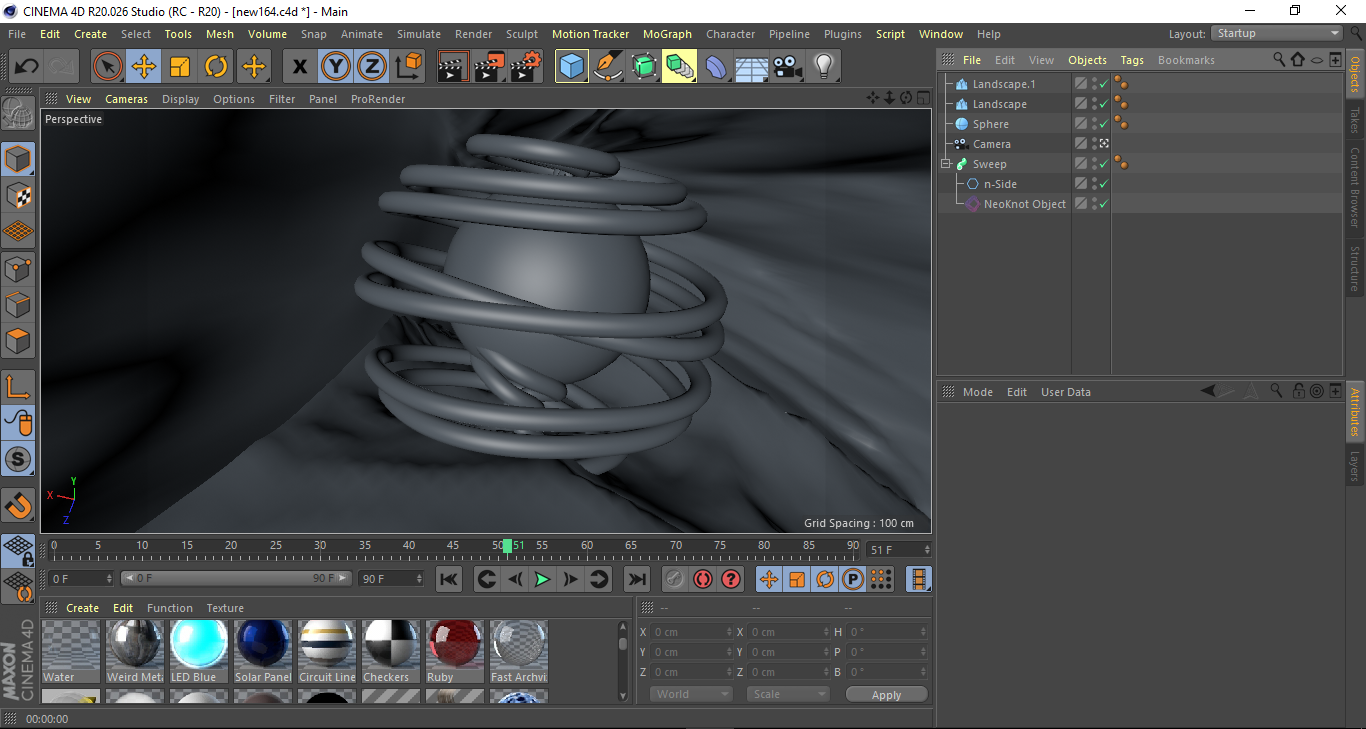This screenshot has width=1366, height=729.
Task: Switch to Edges mode
Action: [x=18, y=305]
